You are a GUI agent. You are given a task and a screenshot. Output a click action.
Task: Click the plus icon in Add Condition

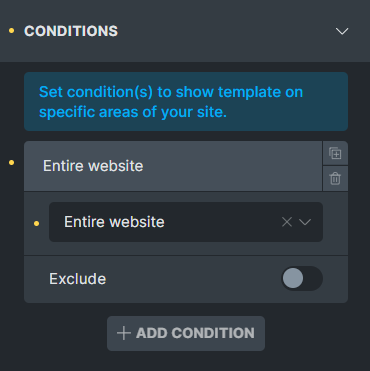click(124, 333)
